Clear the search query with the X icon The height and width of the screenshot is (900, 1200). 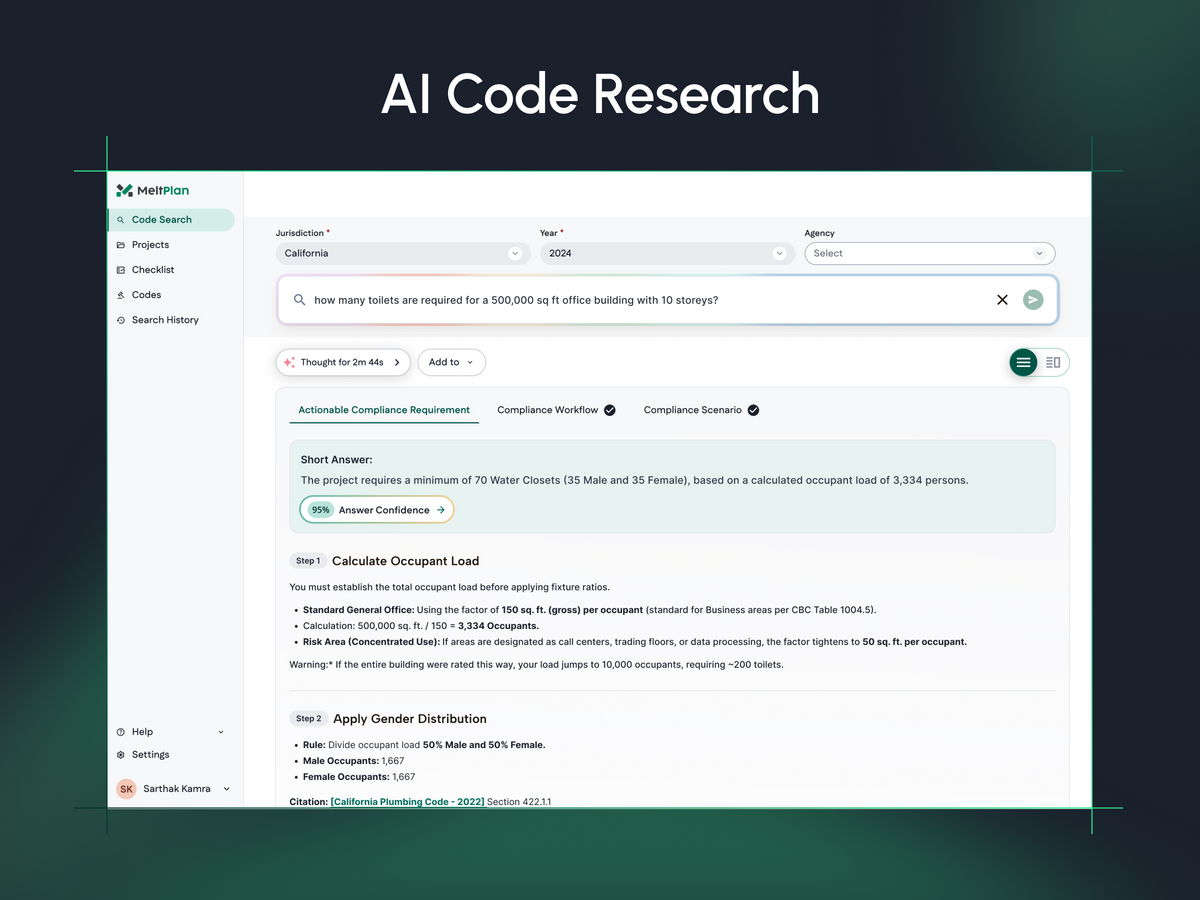[x=1002, y=299]
